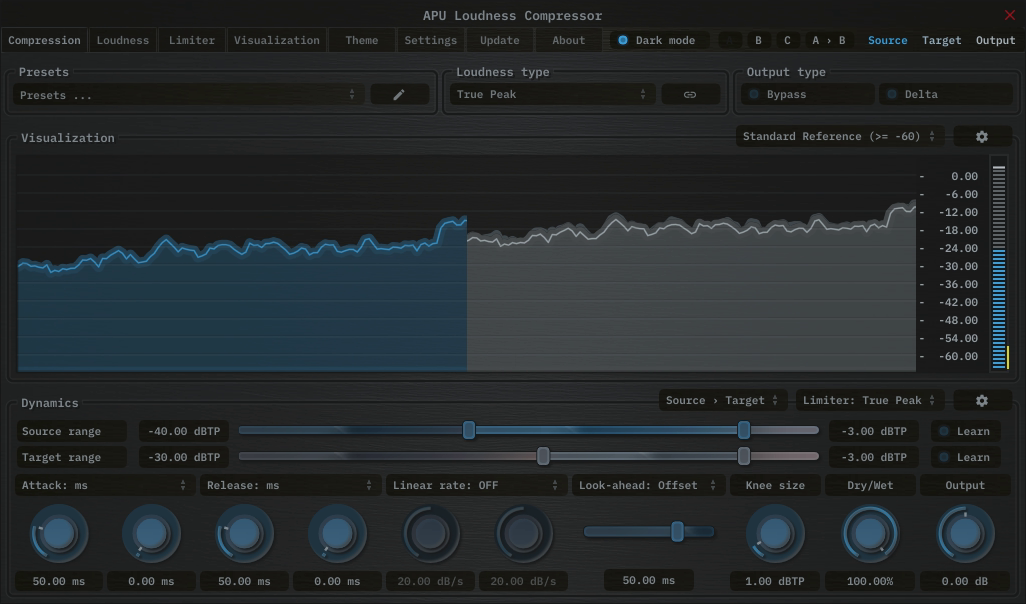The width and height of the screenshot is (1026, 604).
Task: Open the Settings tab
Action: coord(430,40)
